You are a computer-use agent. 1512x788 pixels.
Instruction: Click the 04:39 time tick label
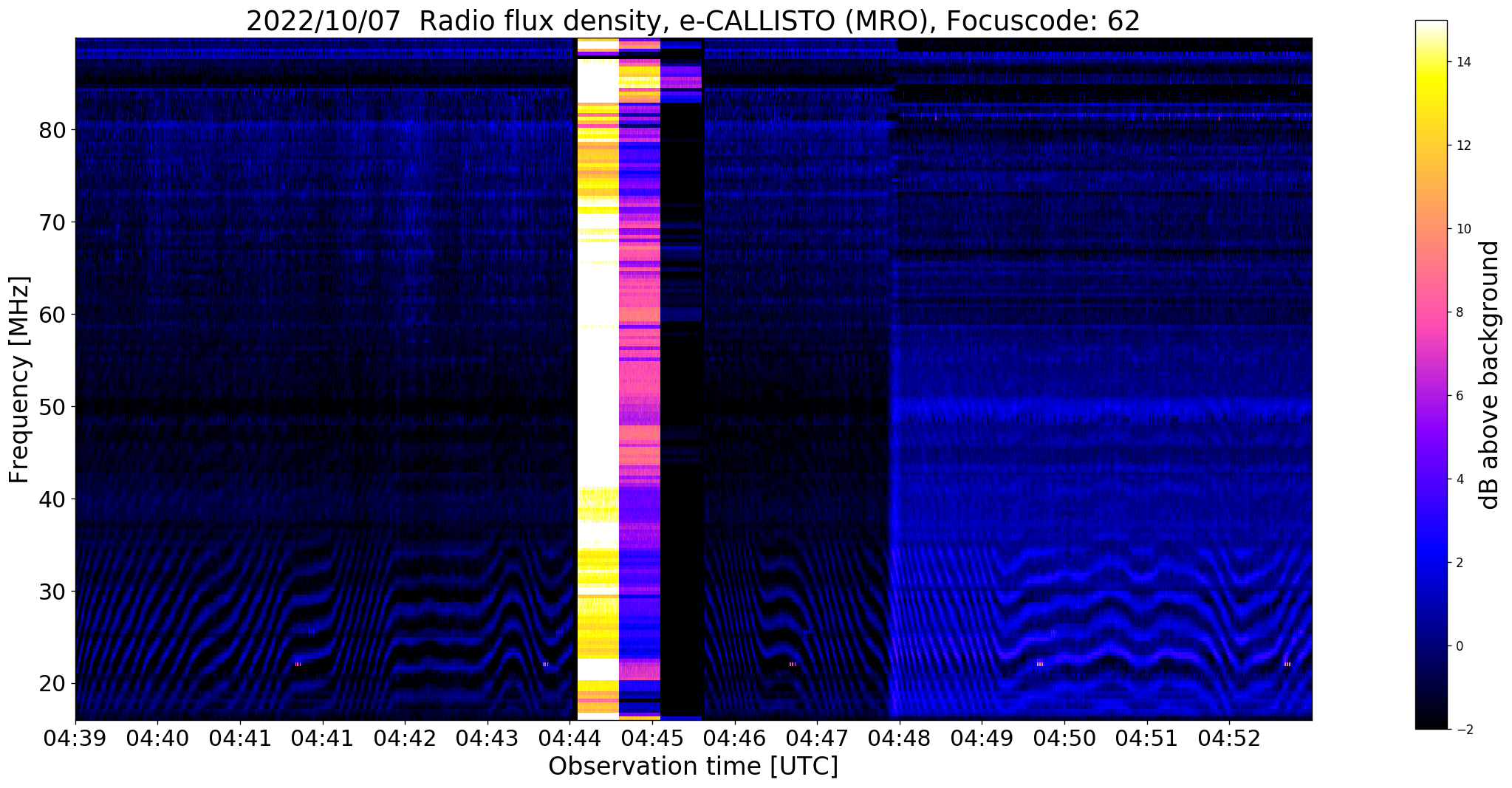(75, 739)
